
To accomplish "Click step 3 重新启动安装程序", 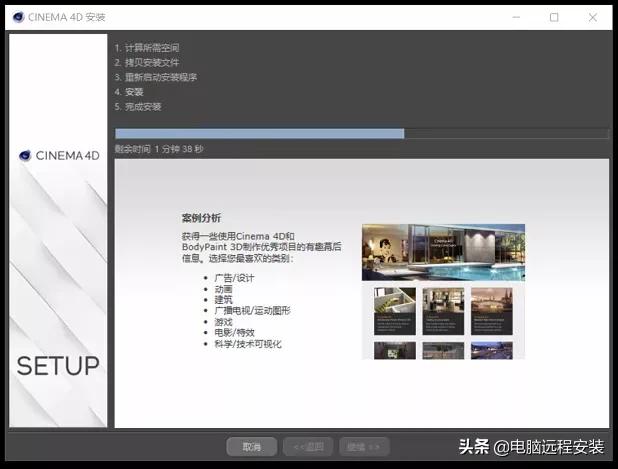I will click(156, 77).
